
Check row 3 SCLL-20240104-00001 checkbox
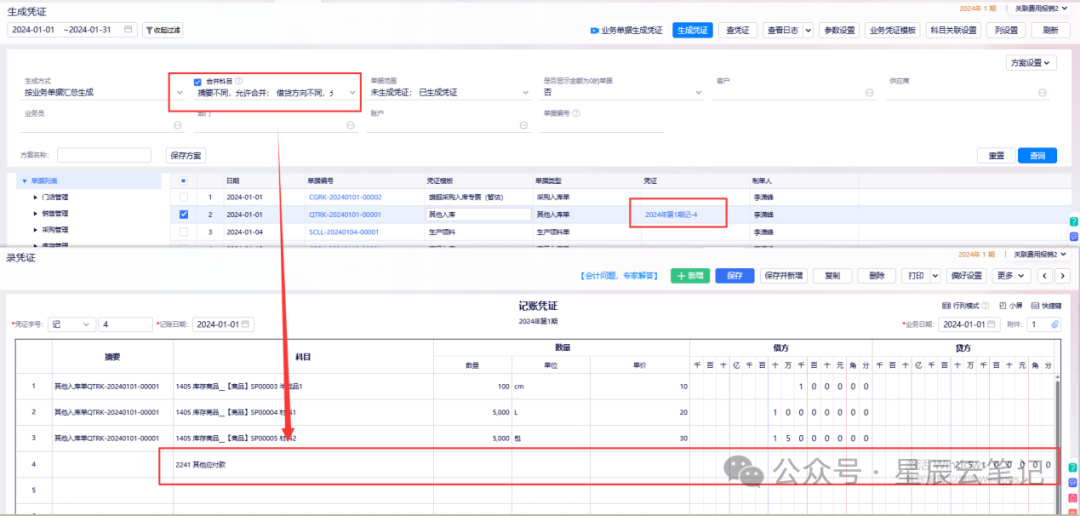coord(183,231)
